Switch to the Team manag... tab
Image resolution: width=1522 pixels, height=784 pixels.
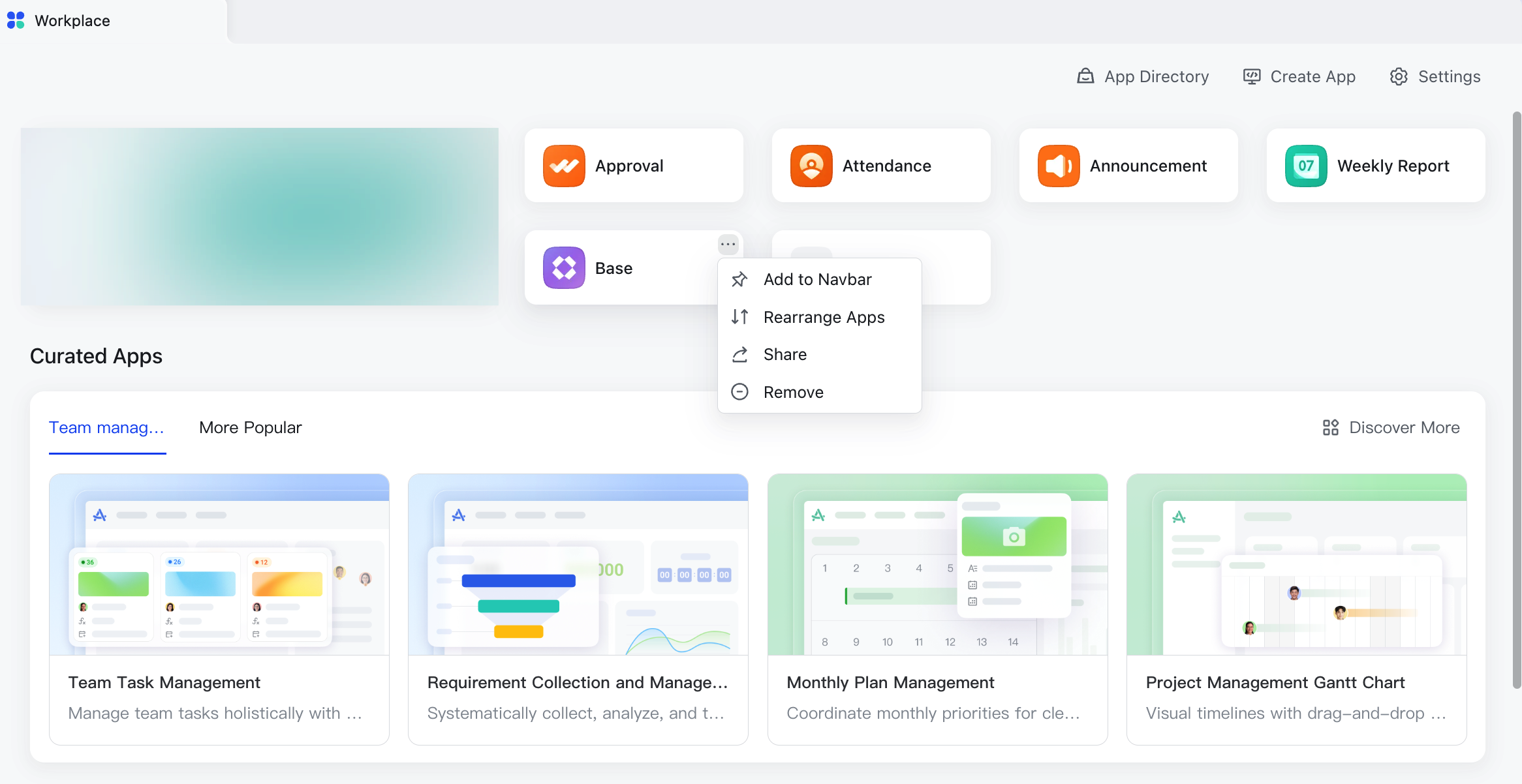point(107,427)
